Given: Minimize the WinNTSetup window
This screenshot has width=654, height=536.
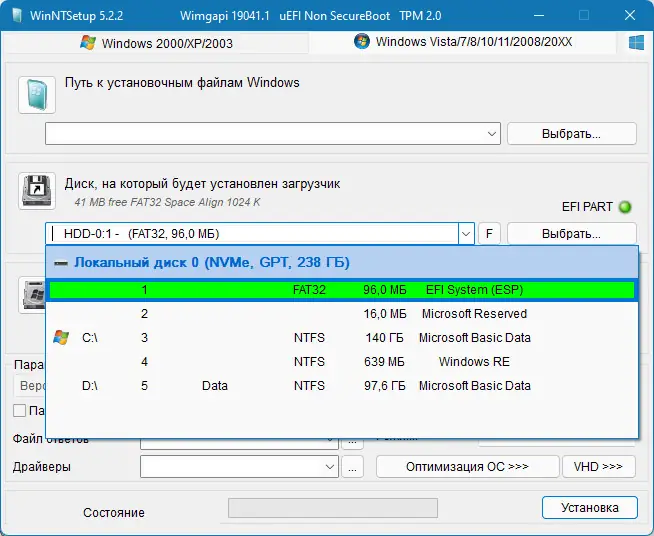Looking at the screenshot, I should 539,16.
